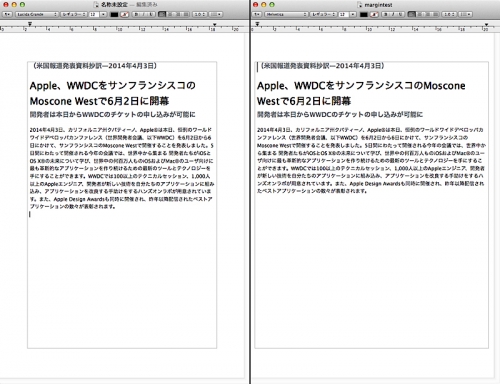Viewport: 500px width, 384px height.
Task: Open text color swatch in left window
Action: 114,15
